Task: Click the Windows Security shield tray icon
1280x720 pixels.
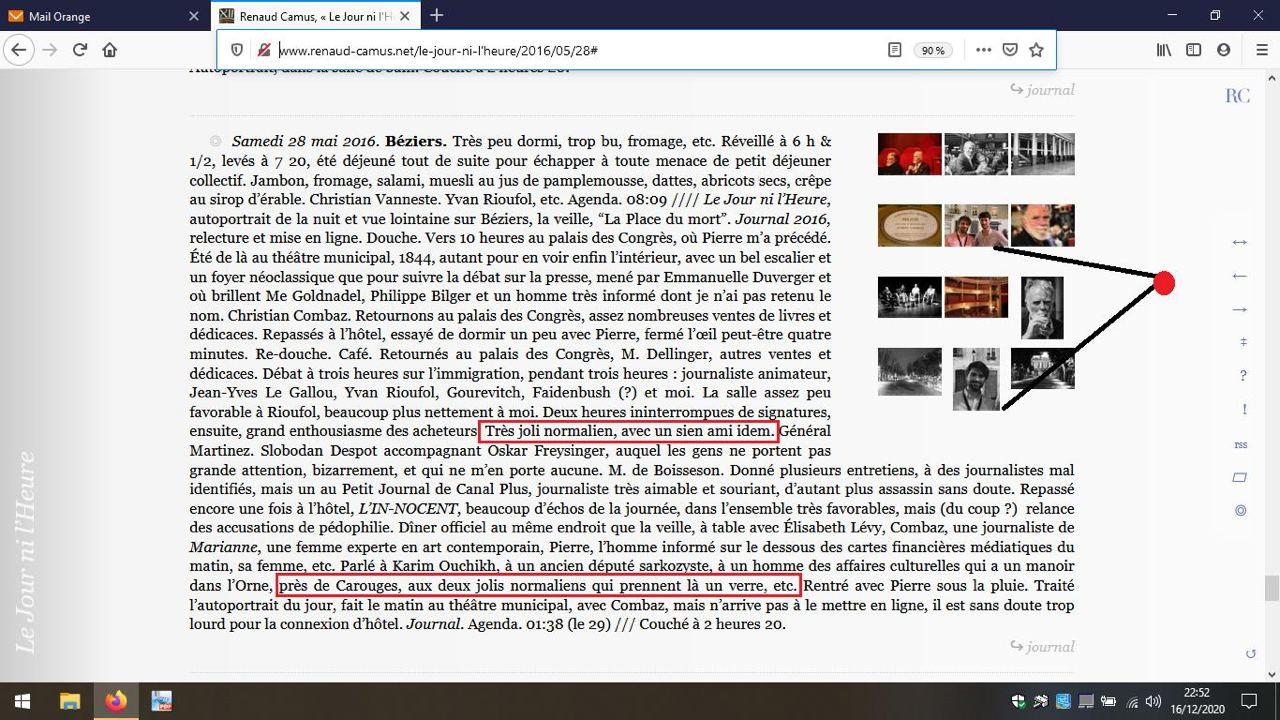Action: (x=1019, y=701)
